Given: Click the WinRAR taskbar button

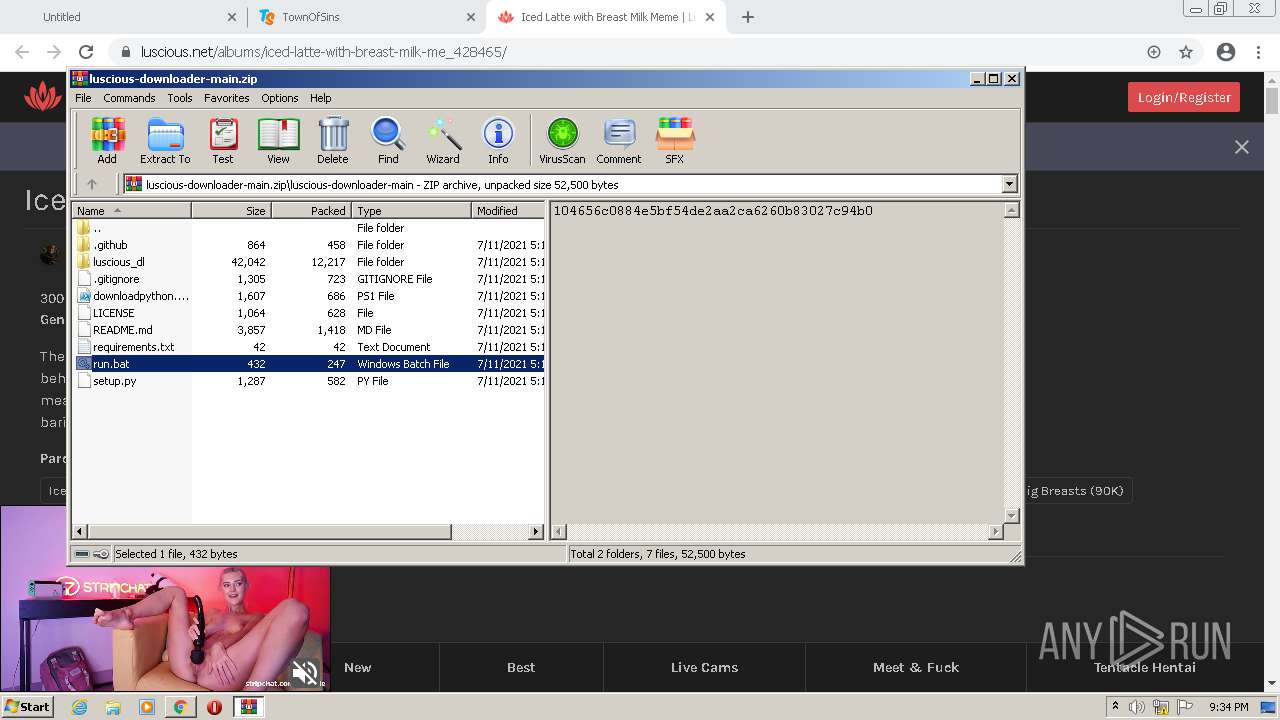Looking at the screenshot, I should point(248,707).
